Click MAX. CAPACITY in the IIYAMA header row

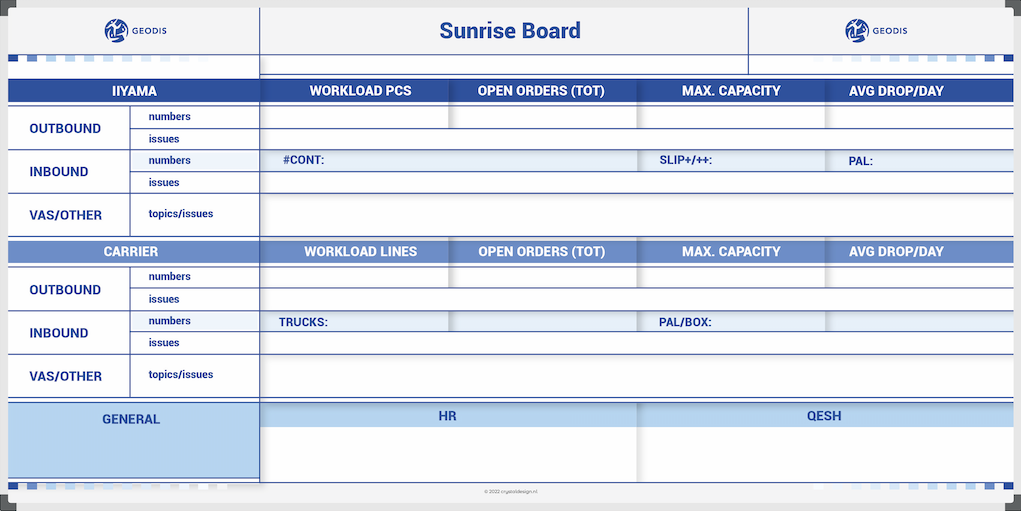click(x=731, y=91)
